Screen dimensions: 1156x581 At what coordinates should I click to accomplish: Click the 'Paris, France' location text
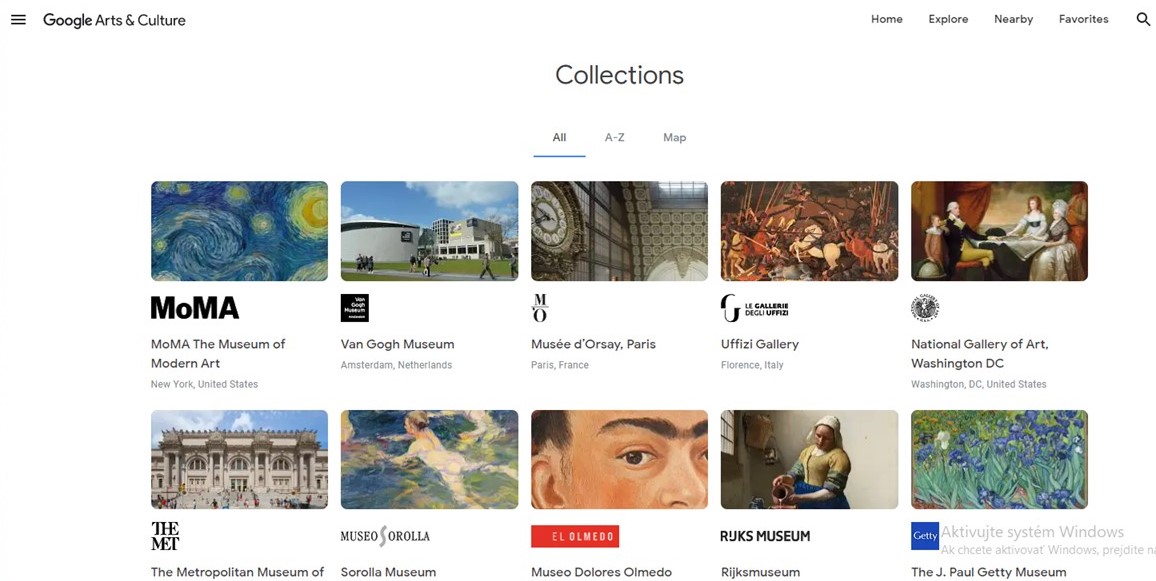click(560, 365)
